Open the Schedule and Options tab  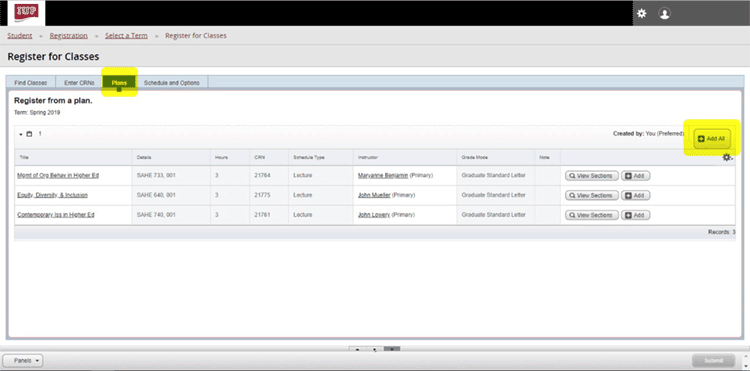tap(172, 83)
